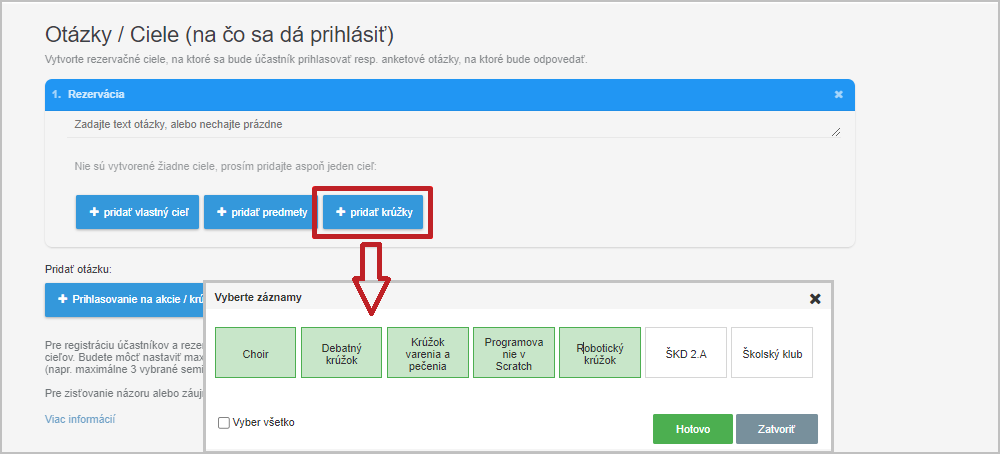The image size is (1000, 454).
Task: Click the plus icon on pridať krúžky
Action: click(341, 212)
